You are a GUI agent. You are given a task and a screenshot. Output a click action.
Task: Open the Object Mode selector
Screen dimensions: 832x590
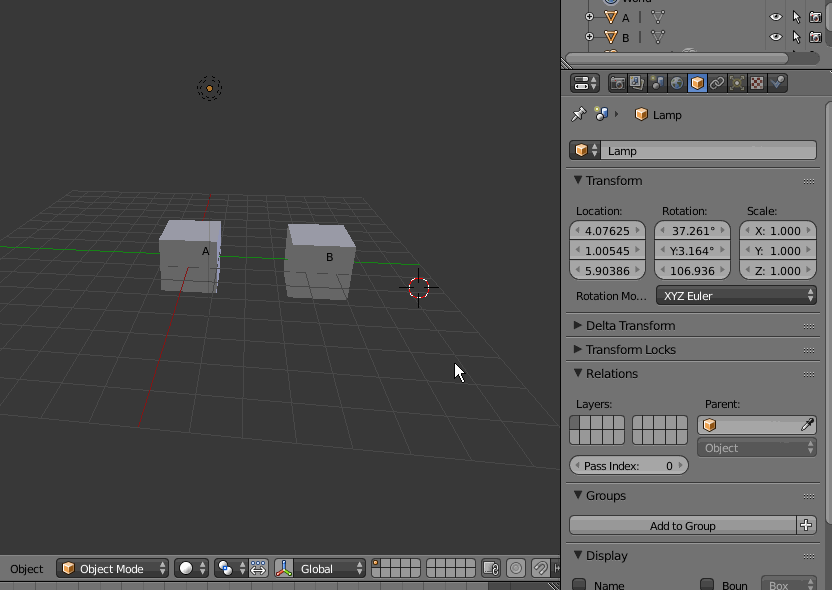pos(112,568)
